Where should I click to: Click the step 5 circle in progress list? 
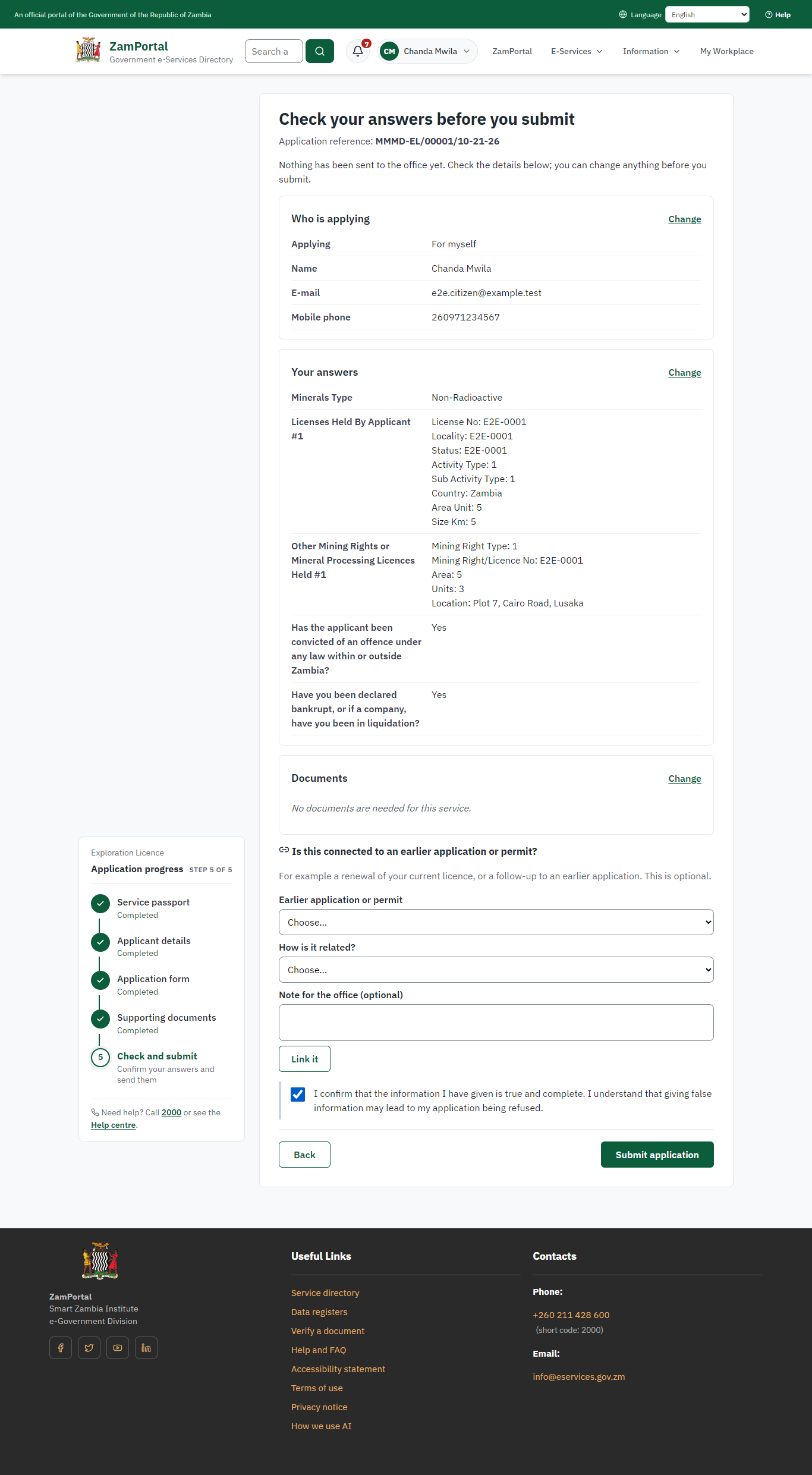(x=100, y=1057)
